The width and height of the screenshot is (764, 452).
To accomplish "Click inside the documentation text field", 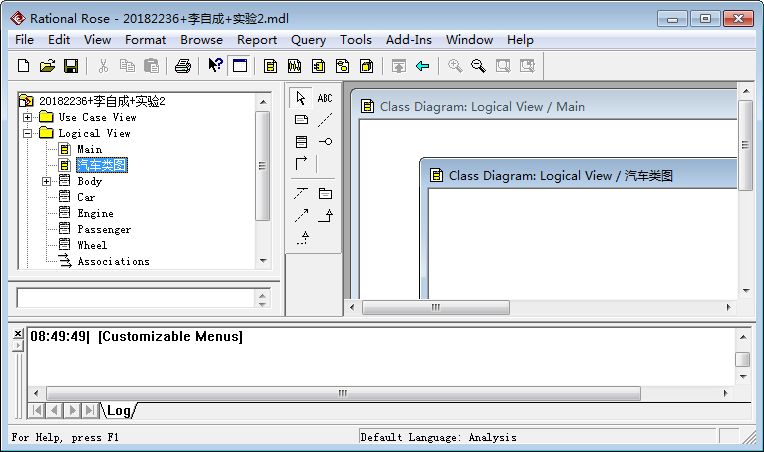I will pyautogui.click(x=135, y=298).
